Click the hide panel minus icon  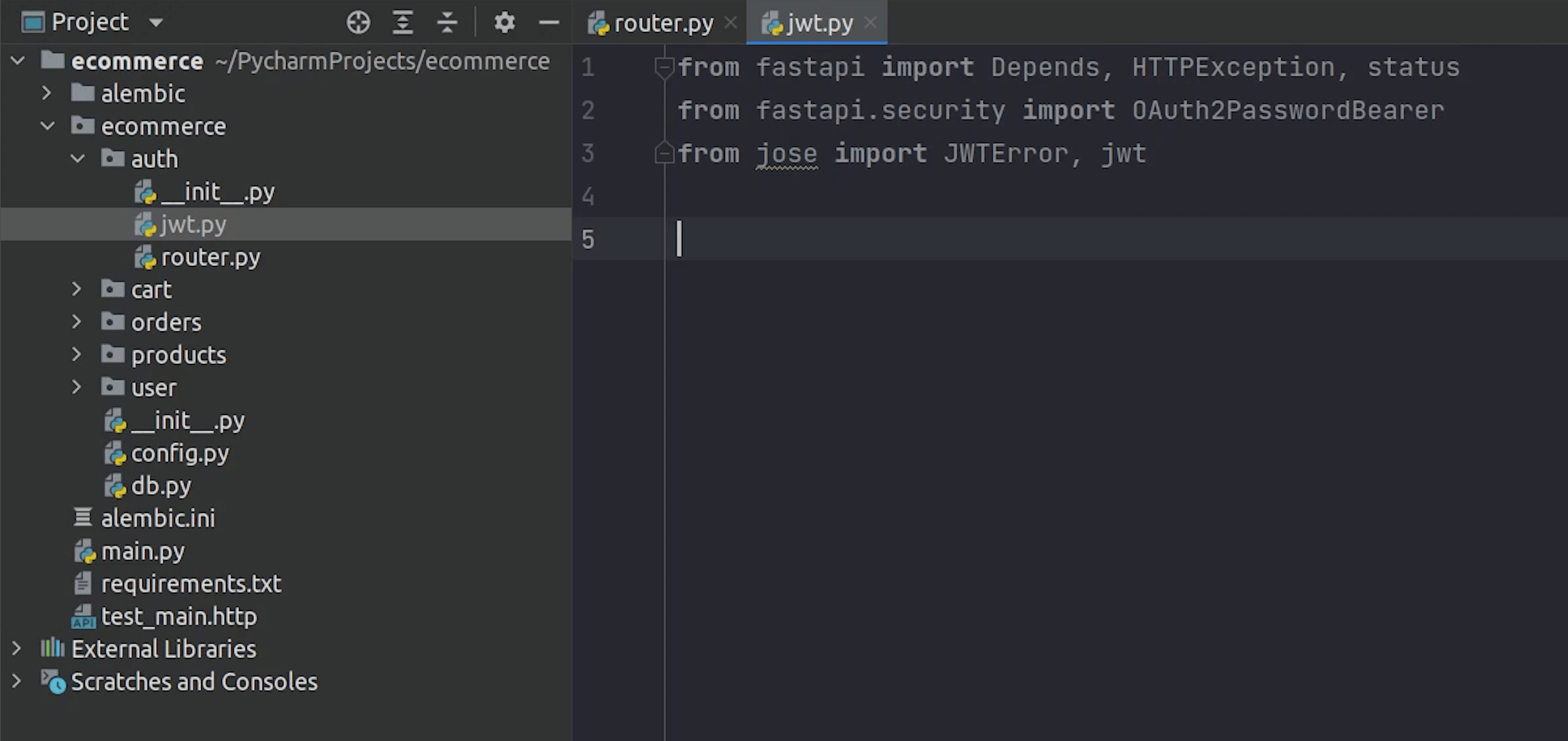pos(549,21)
